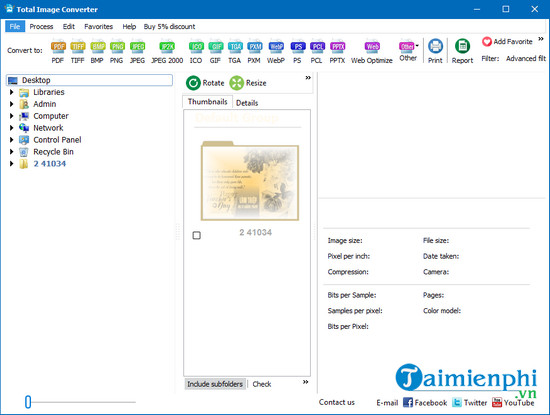Open the Edit menu
This screenshot has width=550, height=415.
tap(69, 27)
